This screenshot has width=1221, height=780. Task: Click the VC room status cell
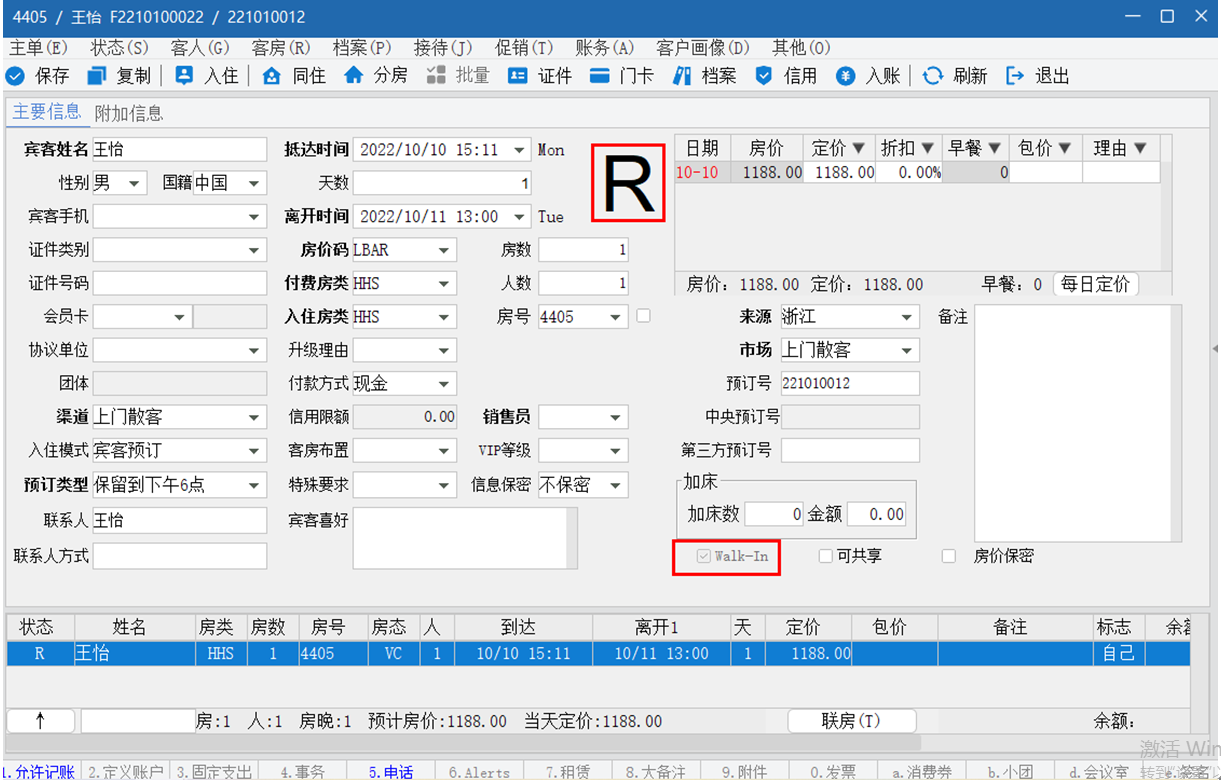click(393, 653)
